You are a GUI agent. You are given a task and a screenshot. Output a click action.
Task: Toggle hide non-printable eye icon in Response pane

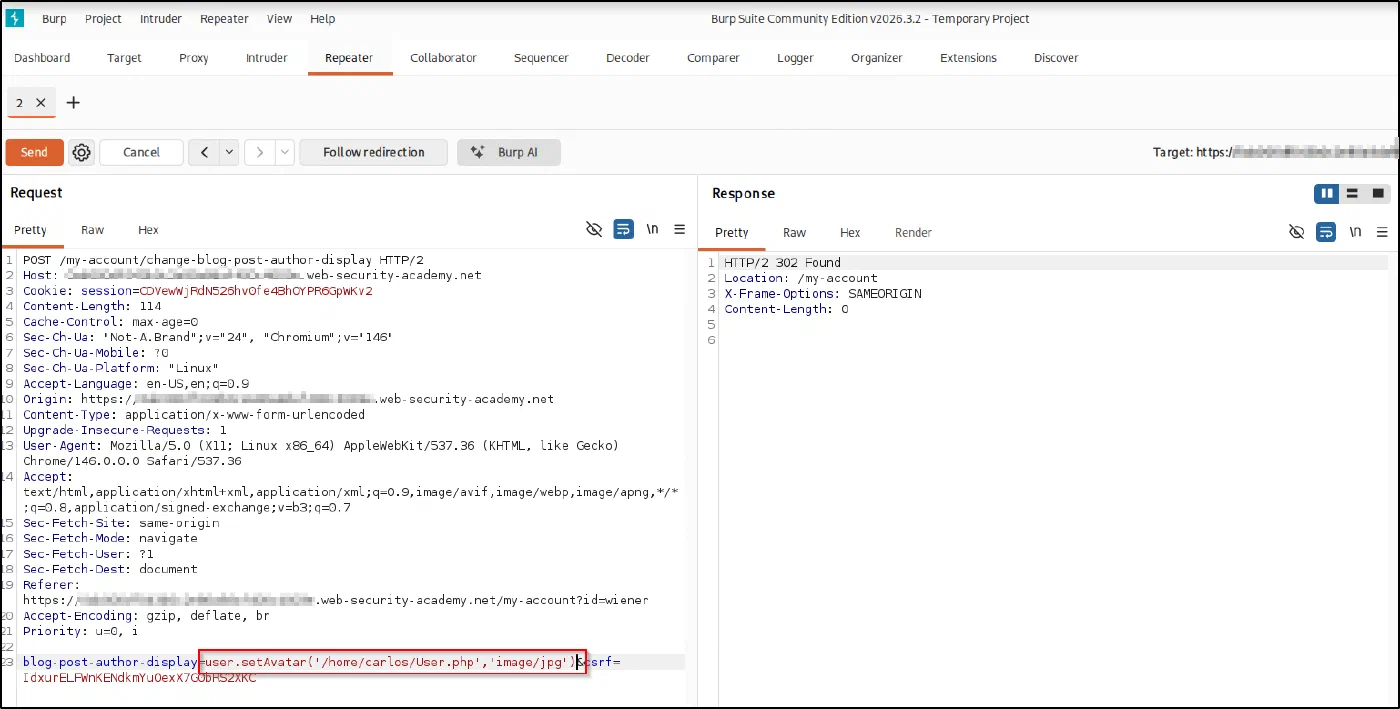click(x=1297, y=232)
